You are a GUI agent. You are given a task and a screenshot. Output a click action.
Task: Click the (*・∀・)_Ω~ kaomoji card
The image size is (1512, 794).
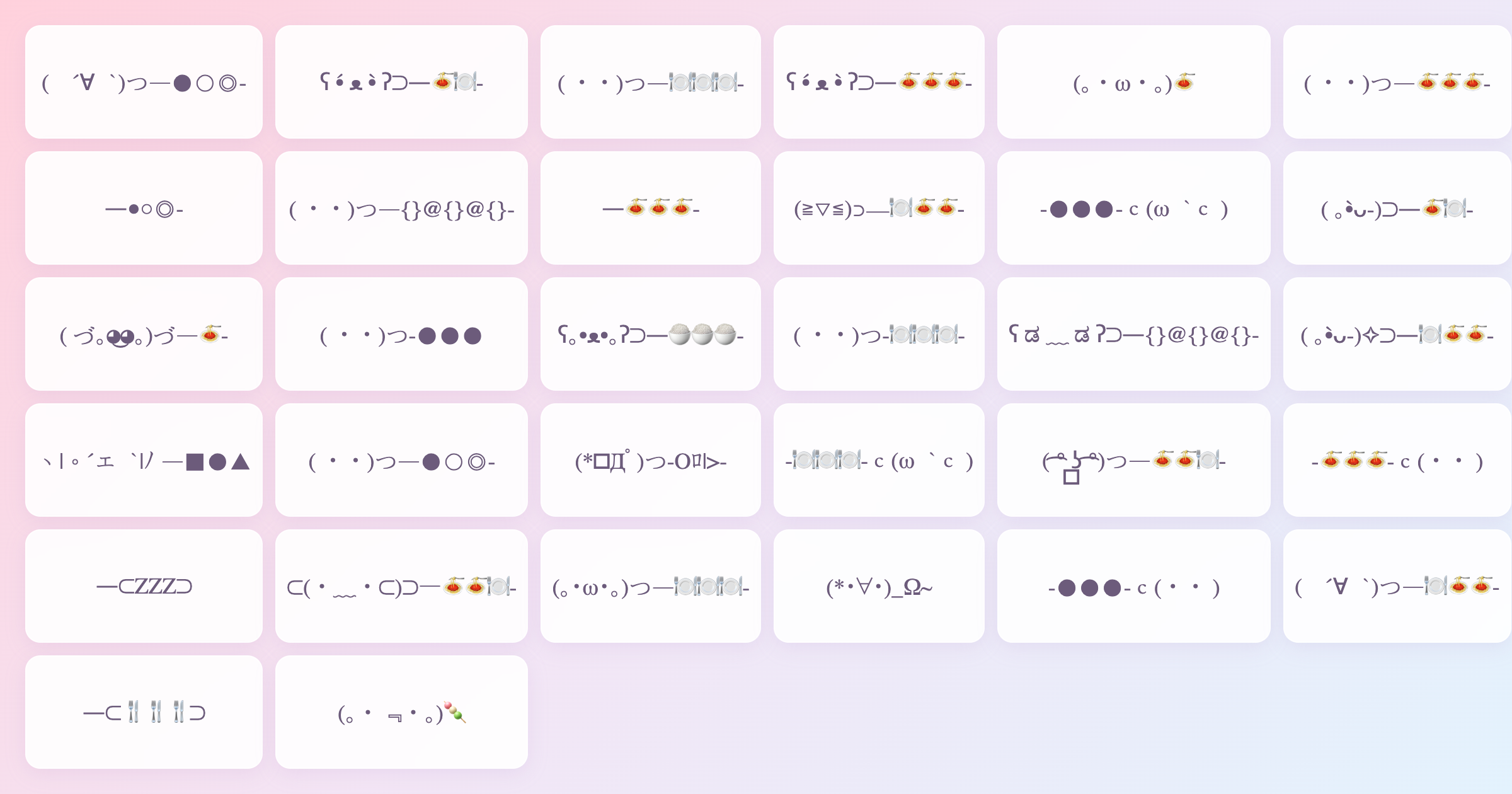click(879, 586)
